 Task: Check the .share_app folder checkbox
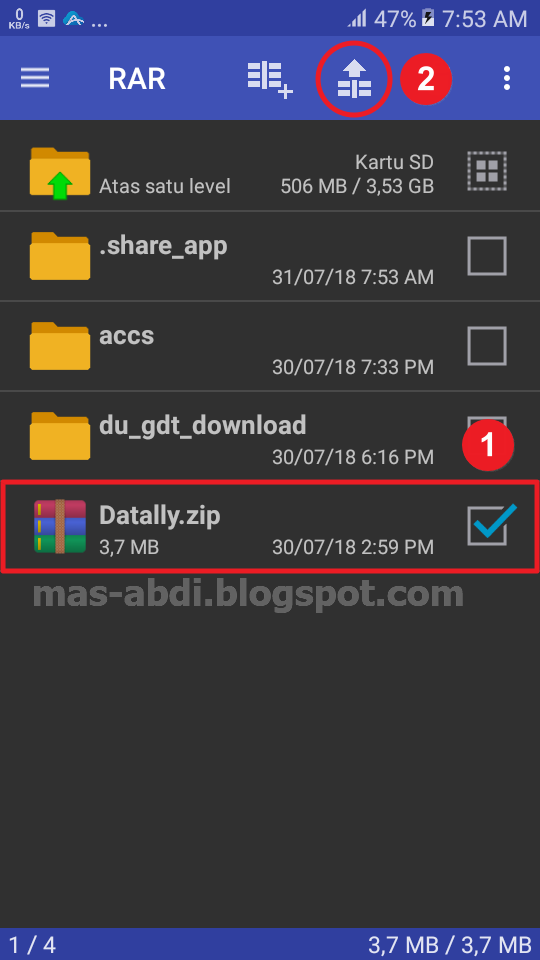pos(487,256)
